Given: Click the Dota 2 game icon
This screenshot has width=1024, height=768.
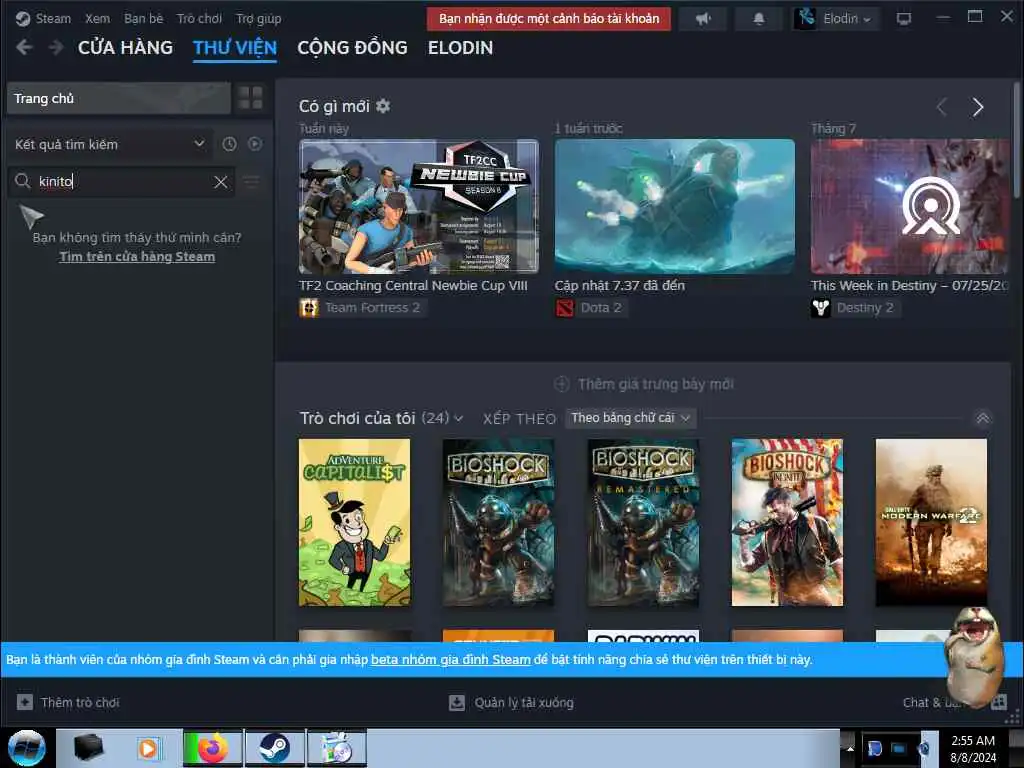Looking at the screenshot, I should [x=564, y=308].
